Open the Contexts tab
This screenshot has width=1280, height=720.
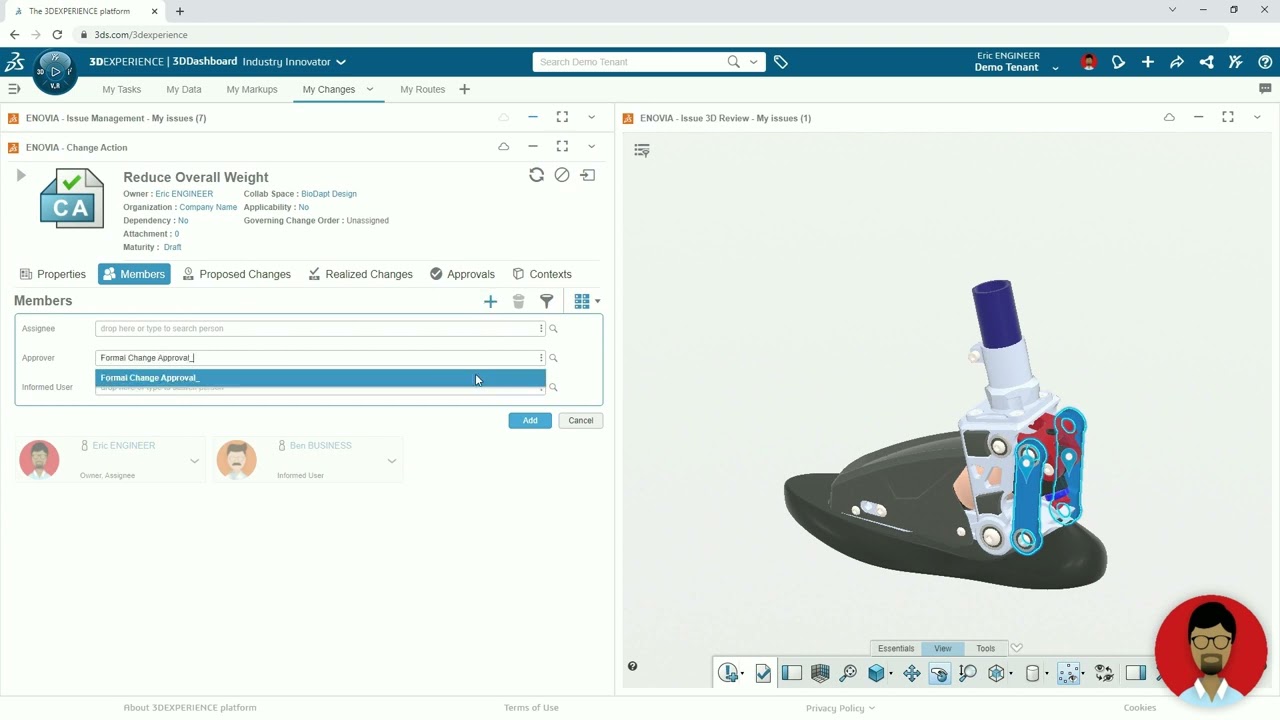(542, 274)
